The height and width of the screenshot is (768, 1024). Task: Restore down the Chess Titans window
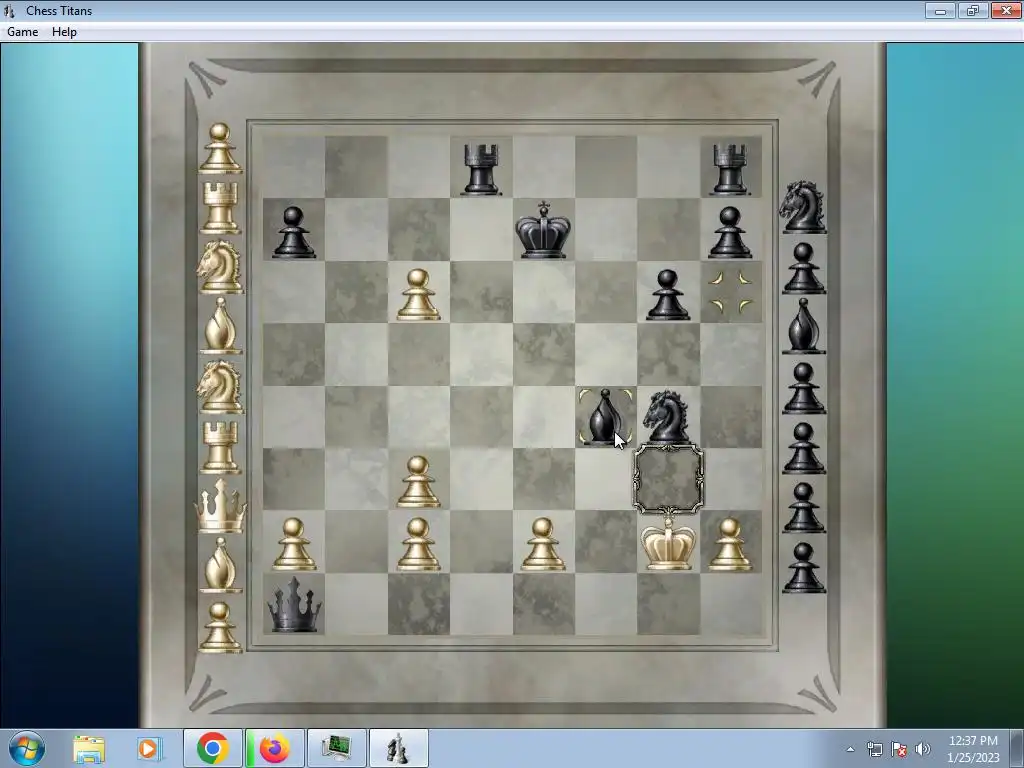coord(973,10)
